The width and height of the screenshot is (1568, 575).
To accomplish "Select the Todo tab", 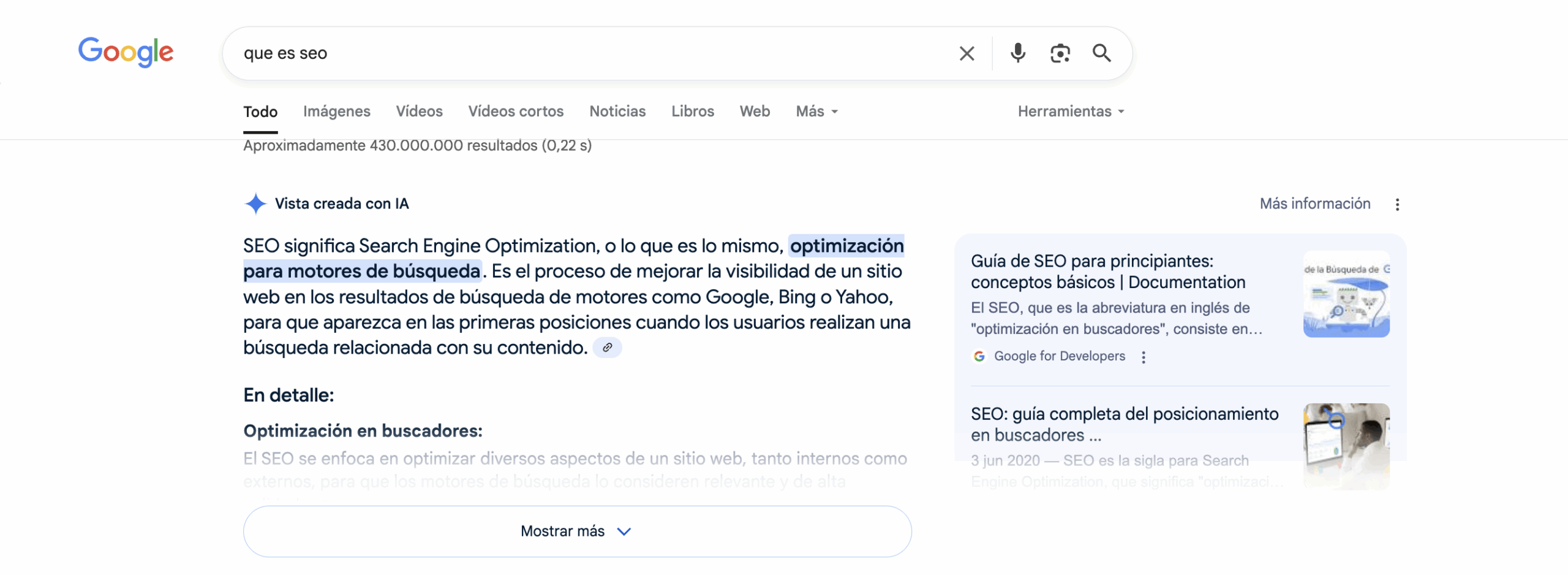I will coord(260,112).
